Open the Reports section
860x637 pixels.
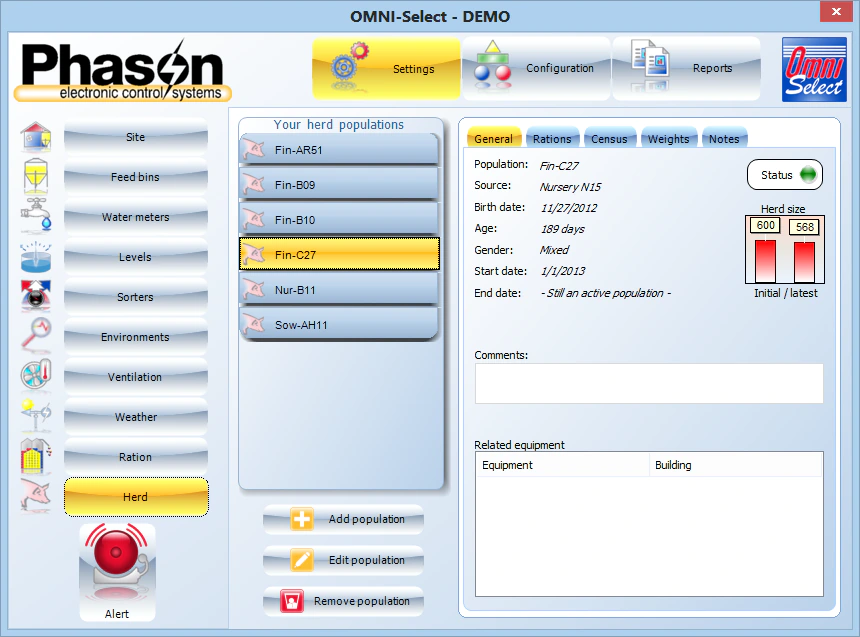[686, 69]
